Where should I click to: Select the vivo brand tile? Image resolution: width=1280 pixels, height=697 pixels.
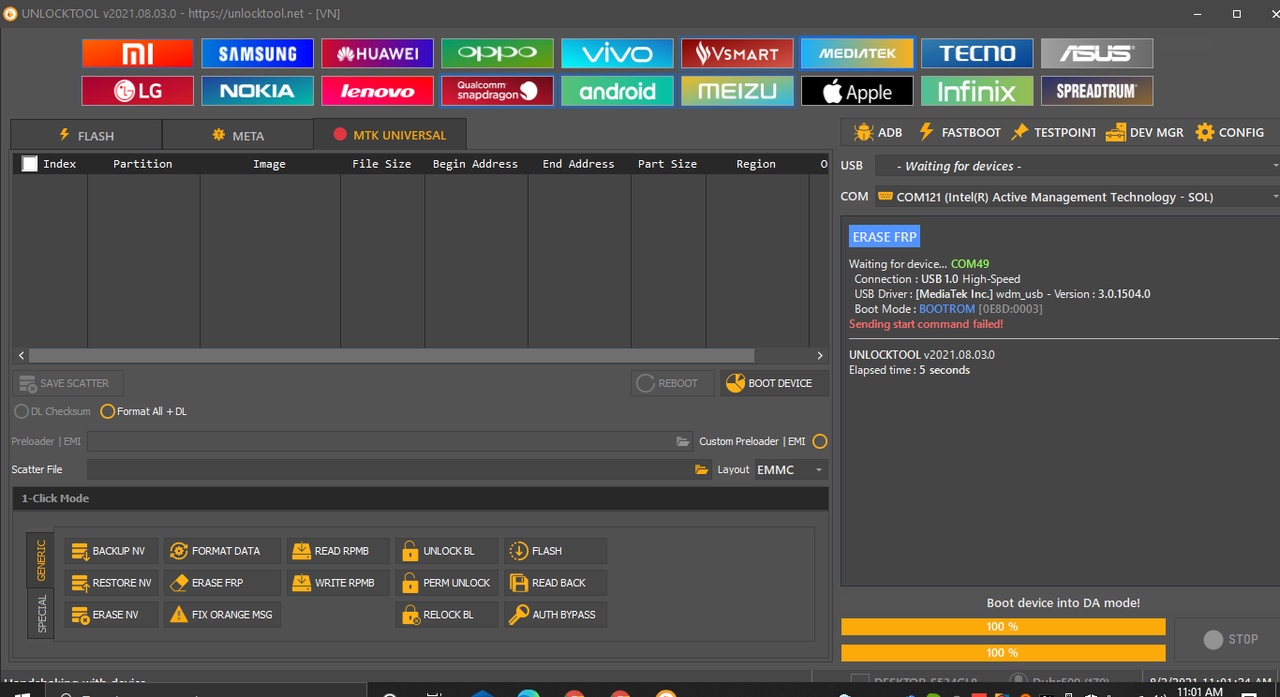617,53
